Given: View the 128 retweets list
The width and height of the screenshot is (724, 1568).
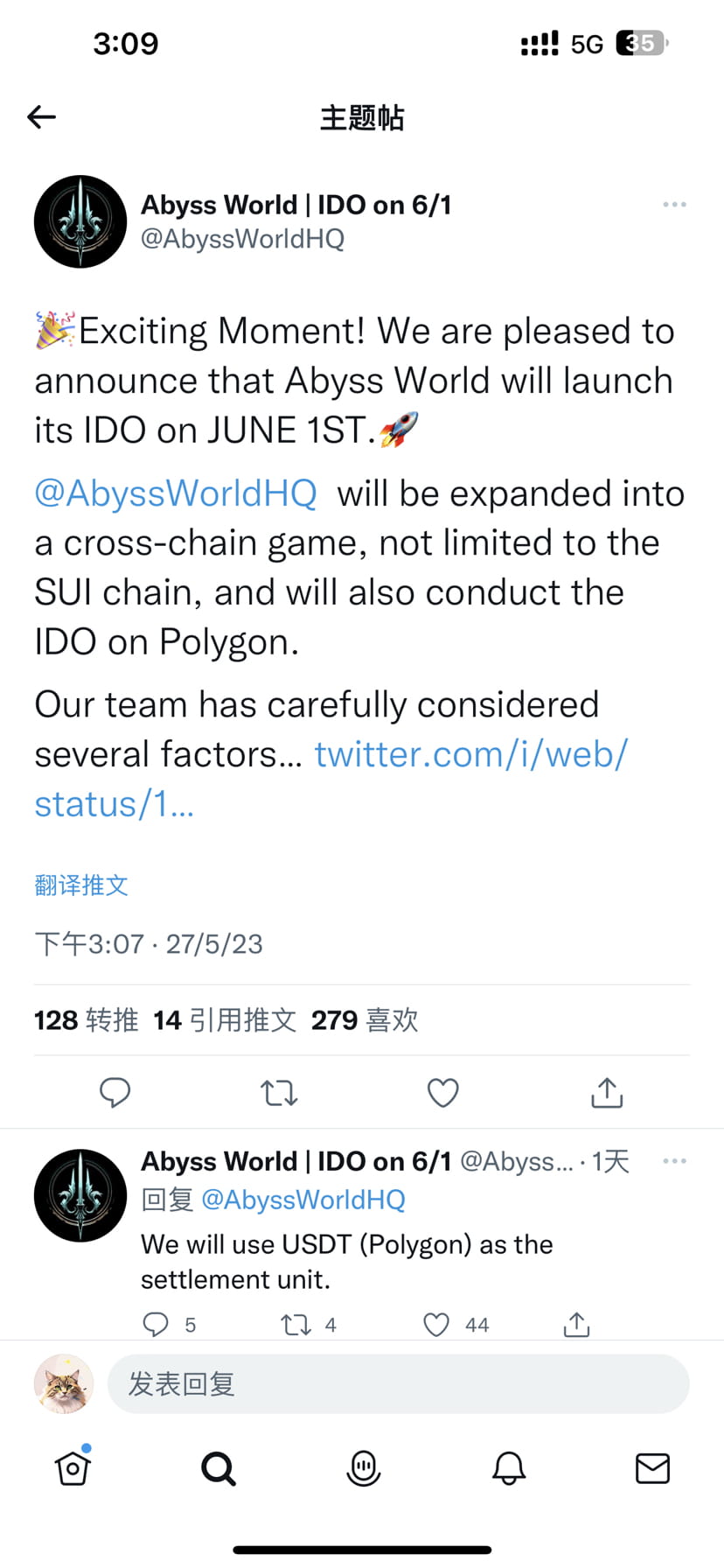Looking at the screenshot, I should click(87, 1019).
